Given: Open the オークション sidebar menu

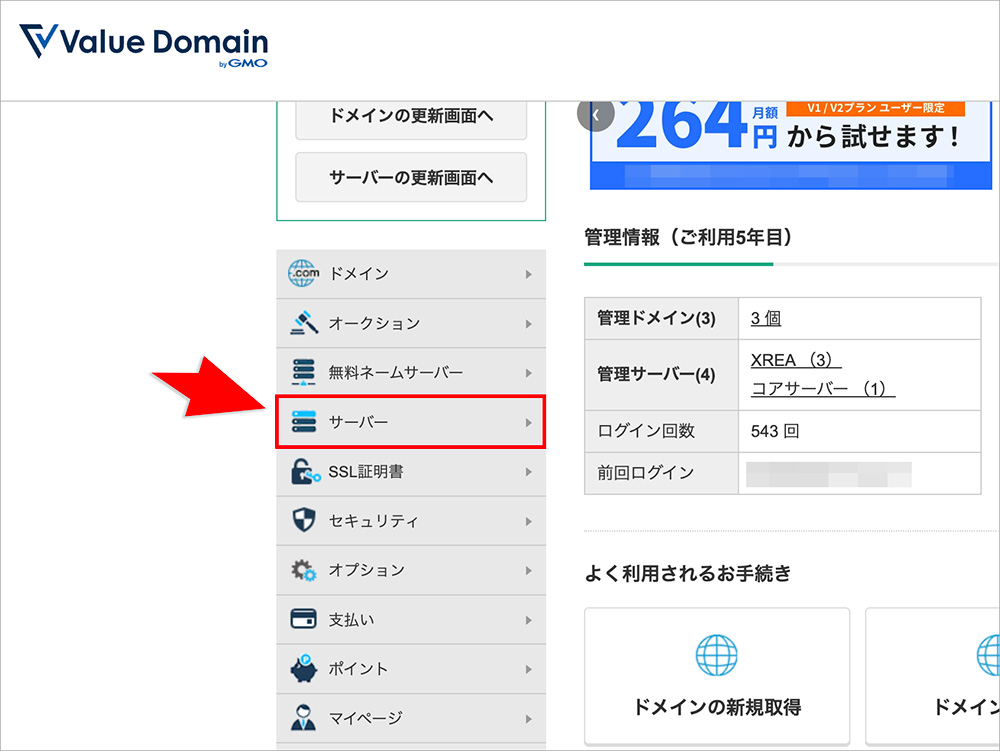Looking at the screenshot, I should coord(411,323).
